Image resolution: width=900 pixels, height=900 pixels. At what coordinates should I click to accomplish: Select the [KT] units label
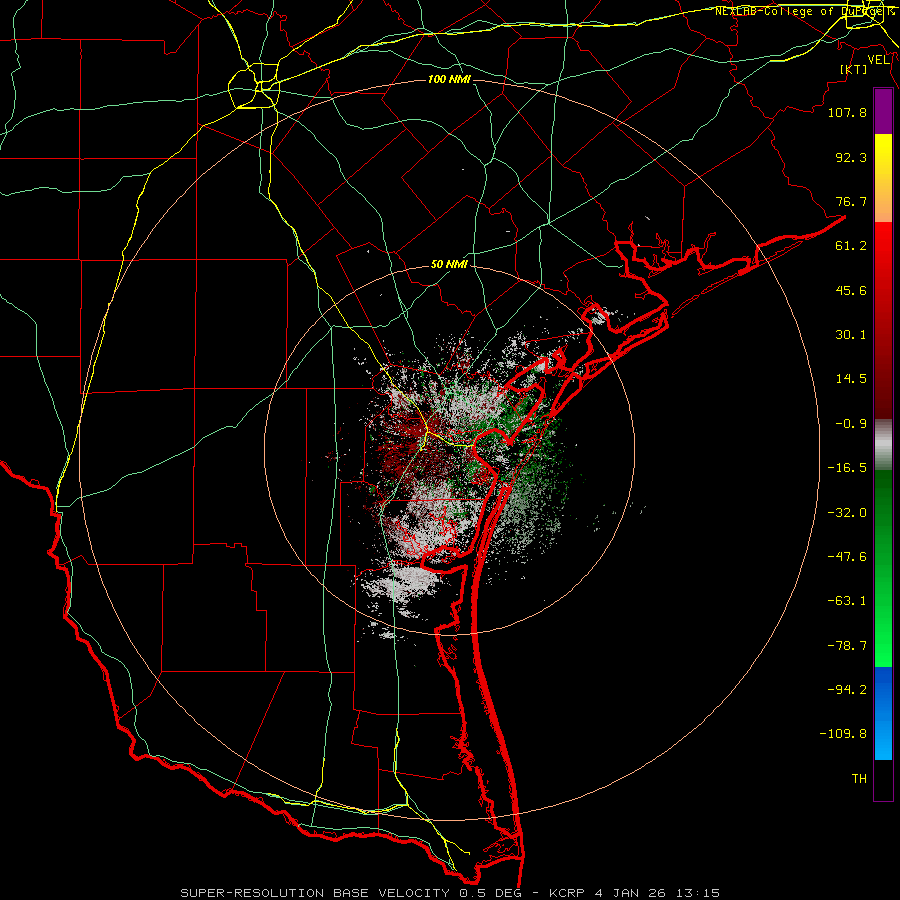pos(854,69)
